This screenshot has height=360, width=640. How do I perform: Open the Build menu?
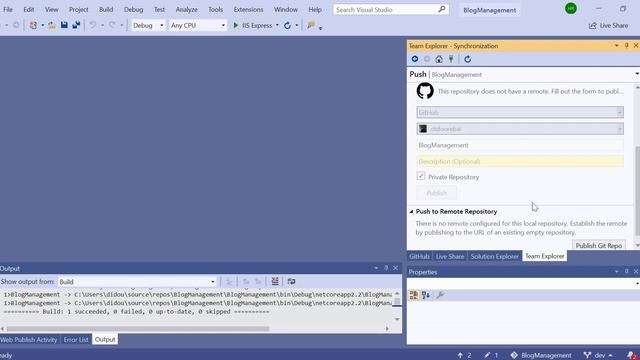106,9
